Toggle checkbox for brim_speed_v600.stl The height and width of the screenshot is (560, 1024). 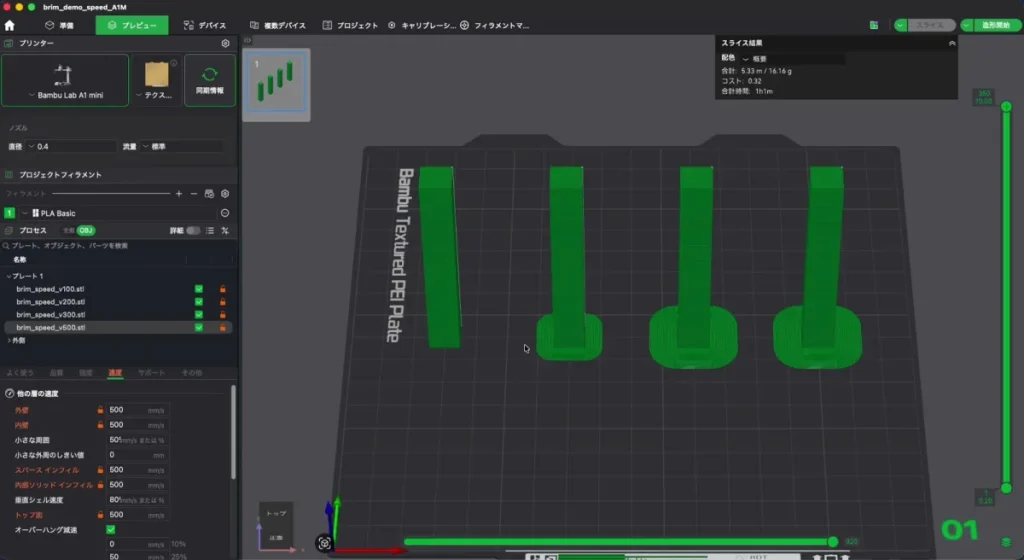click(199, 328)
